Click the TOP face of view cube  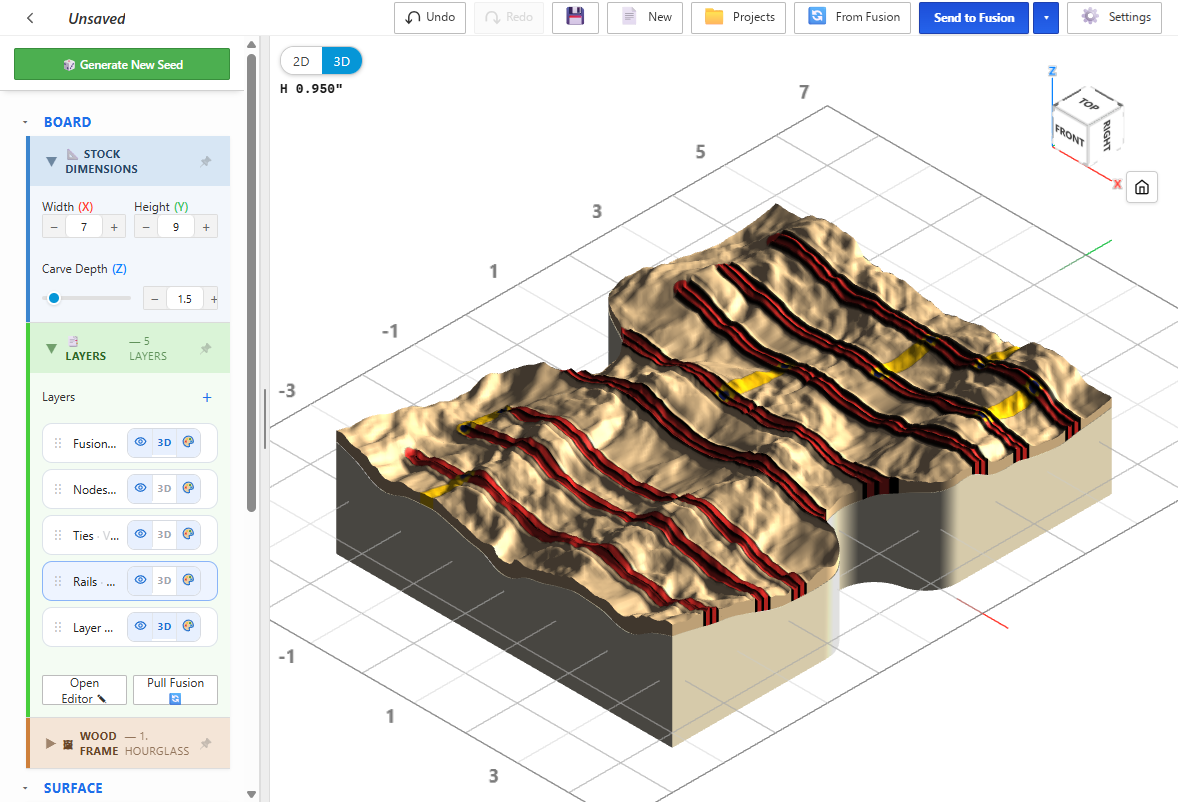pos(1088,104)
